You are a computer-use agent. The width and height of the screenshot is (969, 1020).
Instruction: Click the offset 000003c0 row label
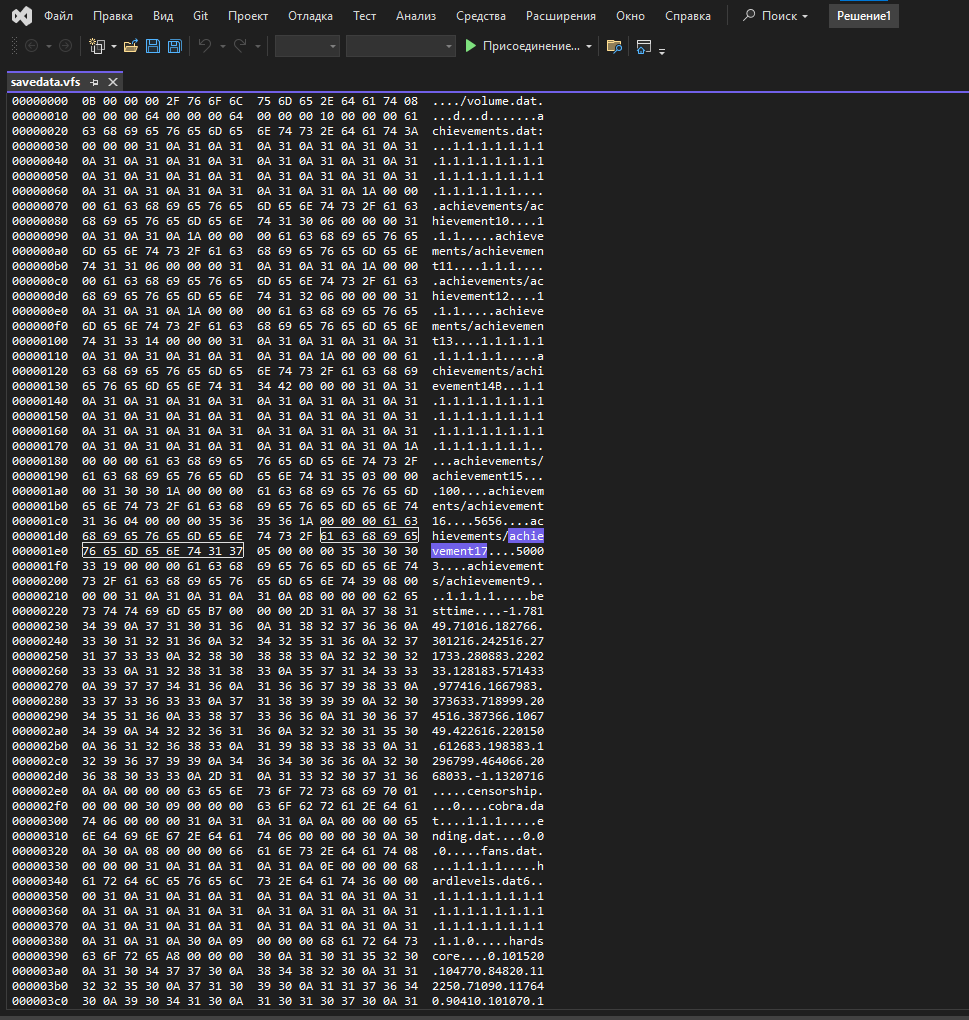pyautogui.click(x=40, y=1001)
